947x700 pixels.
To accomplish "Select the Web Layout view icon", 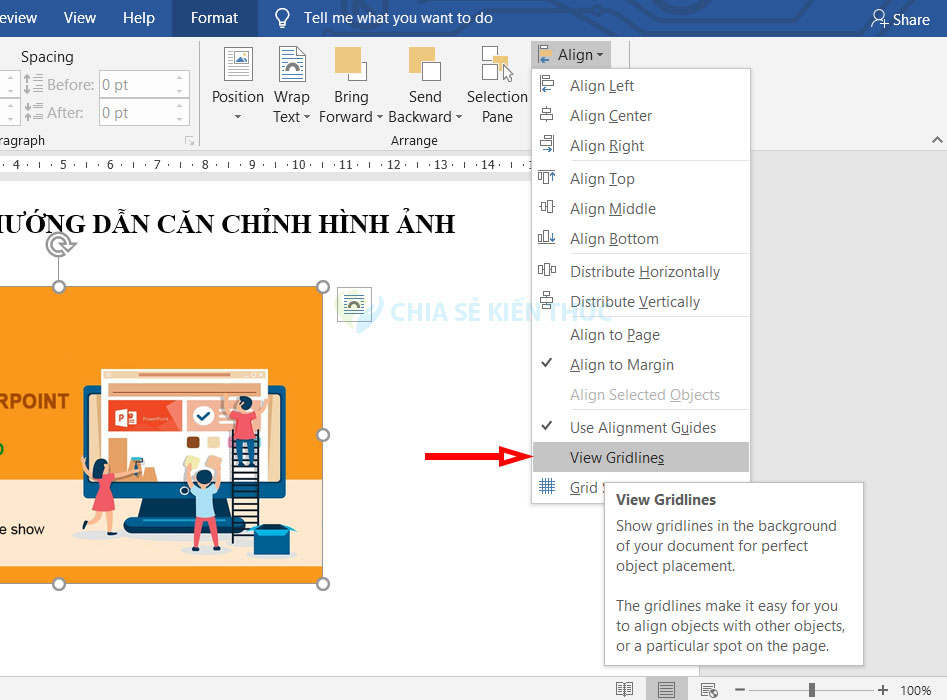I will pos(709,689).
